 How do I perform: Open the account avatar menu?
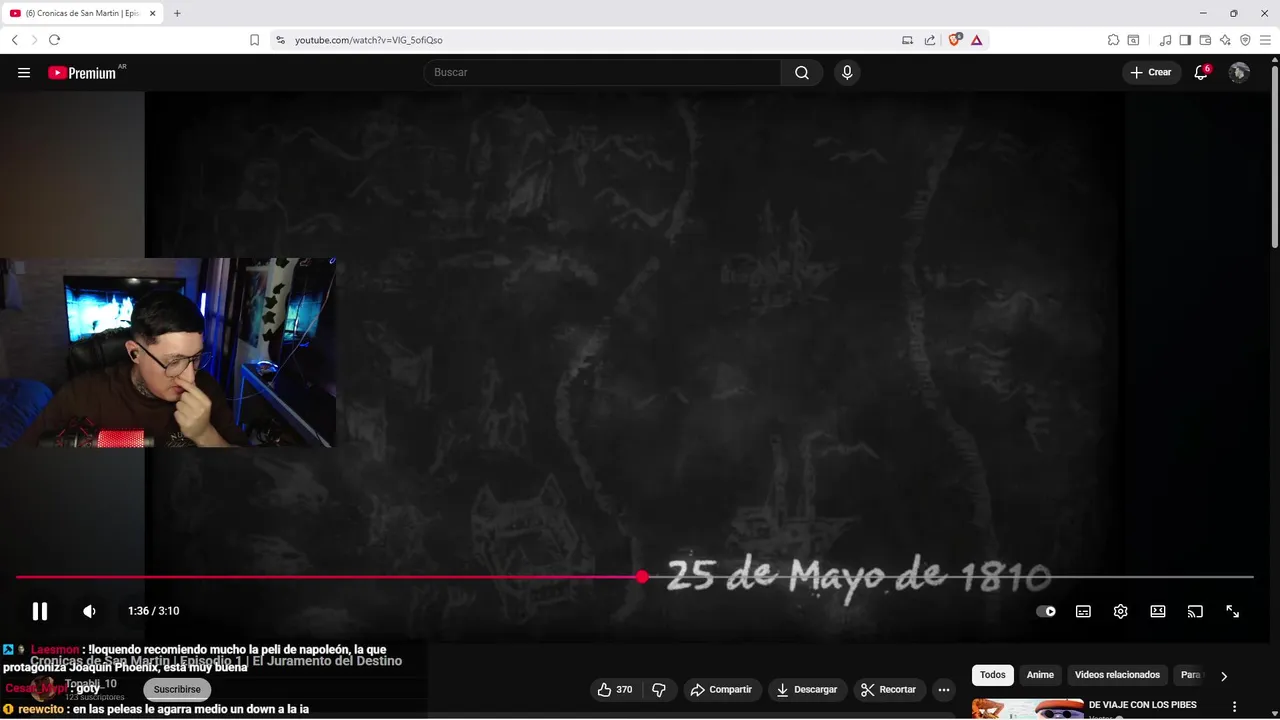coord(1239,72)
